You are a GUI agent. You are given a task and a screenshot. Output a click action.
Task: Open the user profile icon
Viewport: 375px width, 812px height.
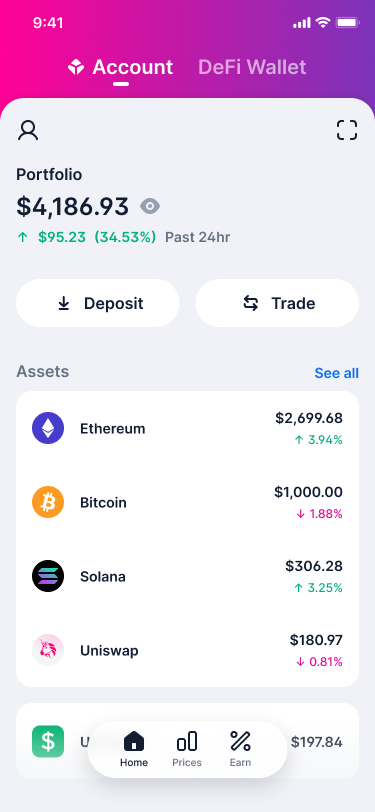pos(28,130)
